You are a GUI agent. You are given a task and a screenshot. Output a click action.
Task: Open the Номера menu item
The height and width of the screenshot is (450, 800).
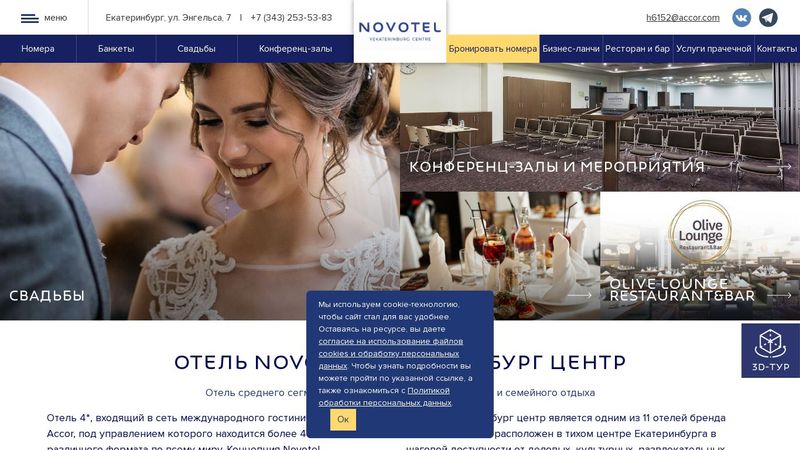38,49
